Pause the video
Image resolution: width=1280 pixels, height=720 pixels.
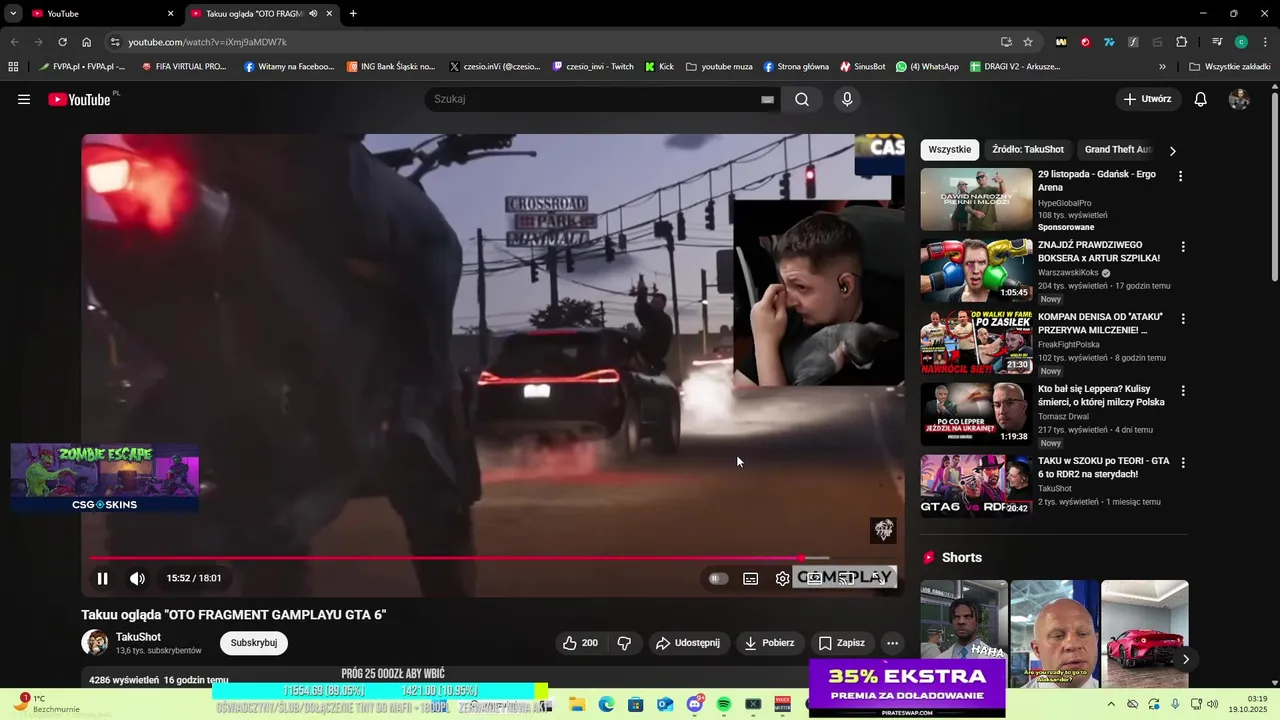(102, 578)
